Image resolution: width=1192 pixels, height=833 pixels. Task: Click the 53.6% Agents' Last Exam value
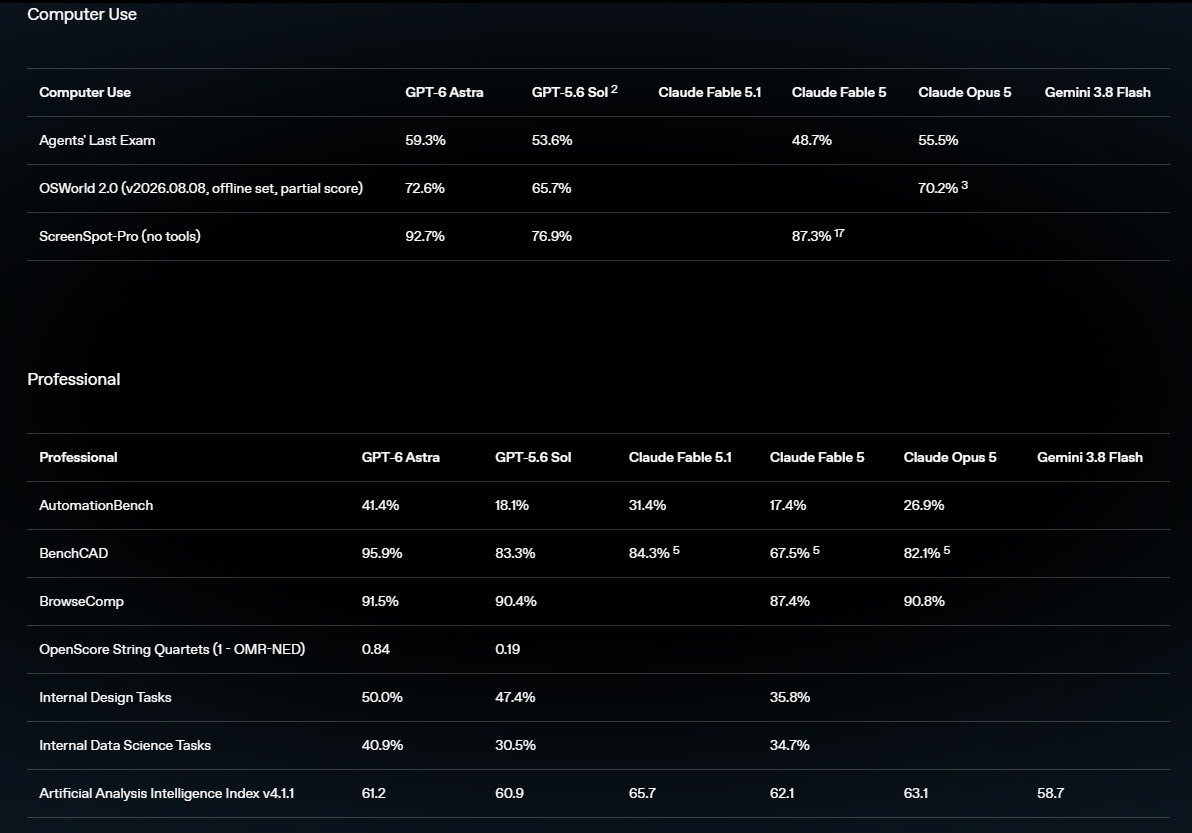point(552,141)
